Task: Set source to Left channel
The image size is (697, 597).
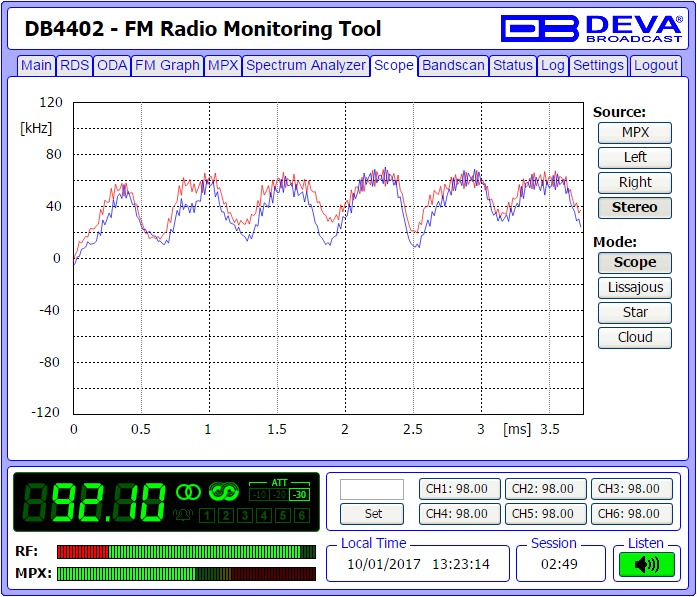Action: coord(635,157)
